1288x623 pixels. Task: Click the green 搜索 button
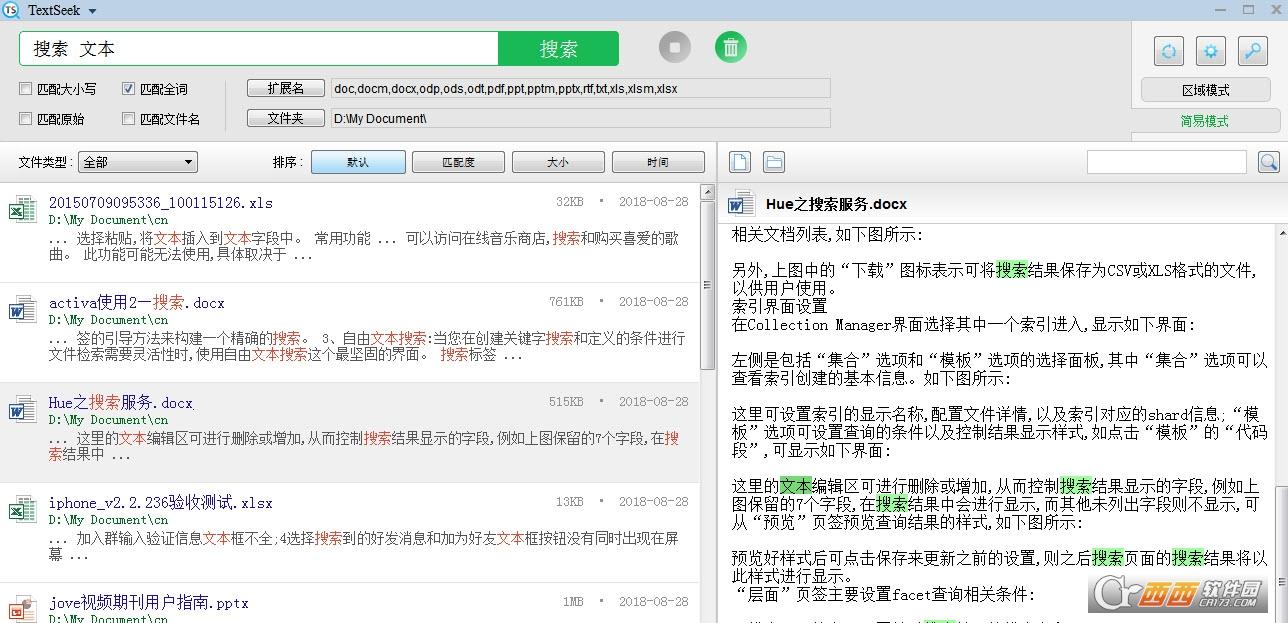(558, 47)
